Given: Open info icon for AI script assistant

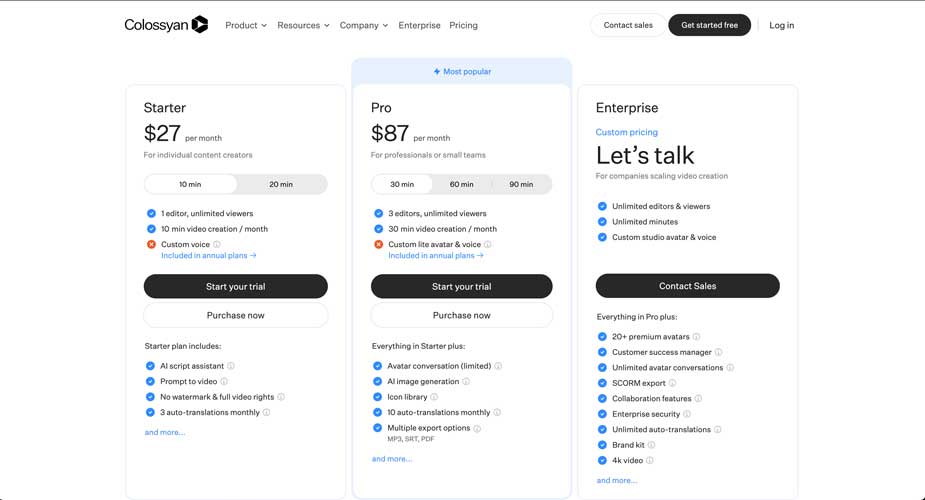Looking at the screenshot, I should point(231,366).
